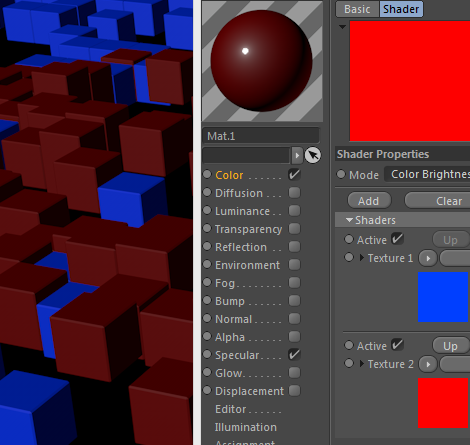The image size is (470, 445).
Task: Open Texture 1 shader arrow menu
Action: point(428,258)
